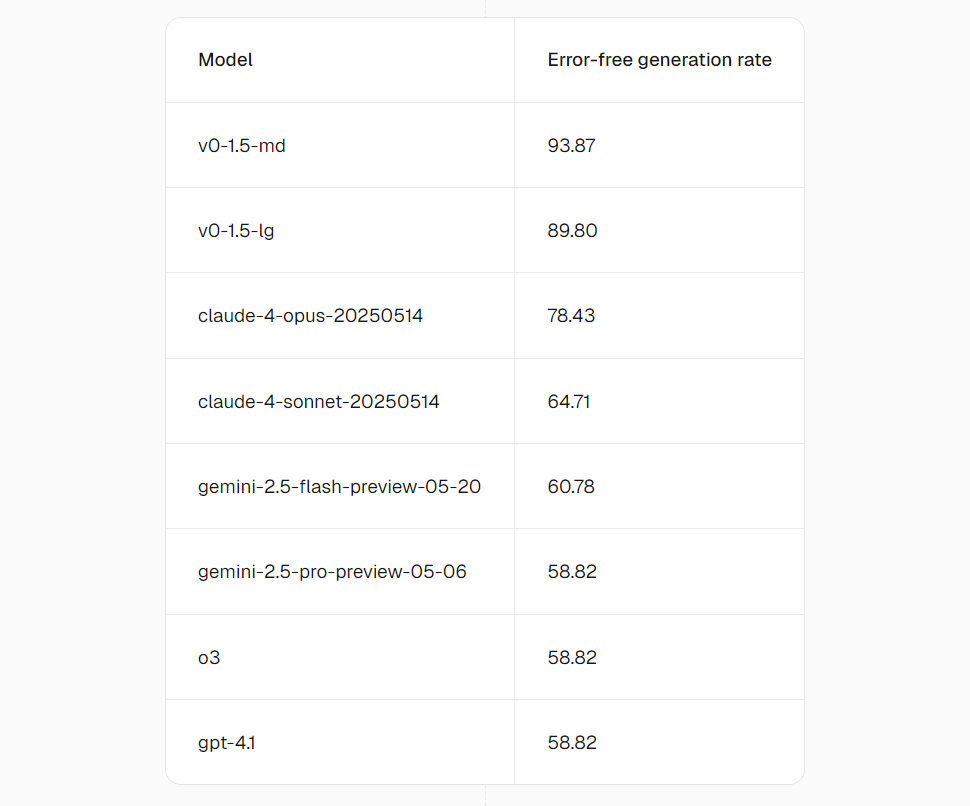The image size is (970, 806).
Task: Click the 58.82 value in o3 row
Action: click(571, 658)
